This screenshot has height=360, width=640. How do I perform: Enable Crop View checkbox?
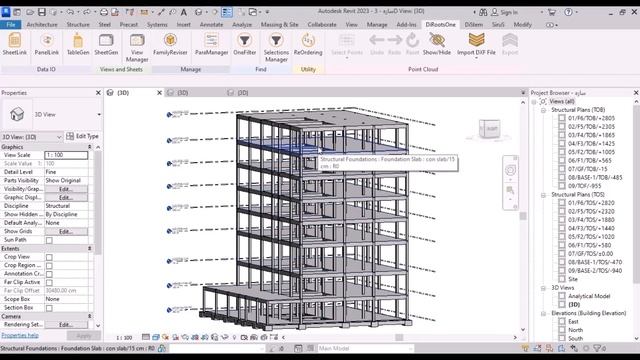[x=49, y=257]
